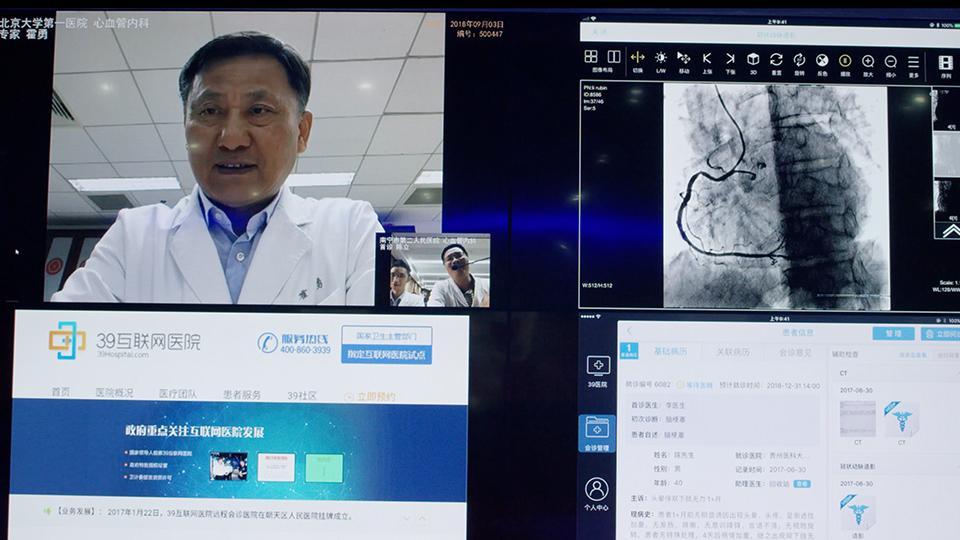This screenshot has width=960, height=540.
Task: Open the banner photo thumbnail of people
Action: (x=228, y=466)
